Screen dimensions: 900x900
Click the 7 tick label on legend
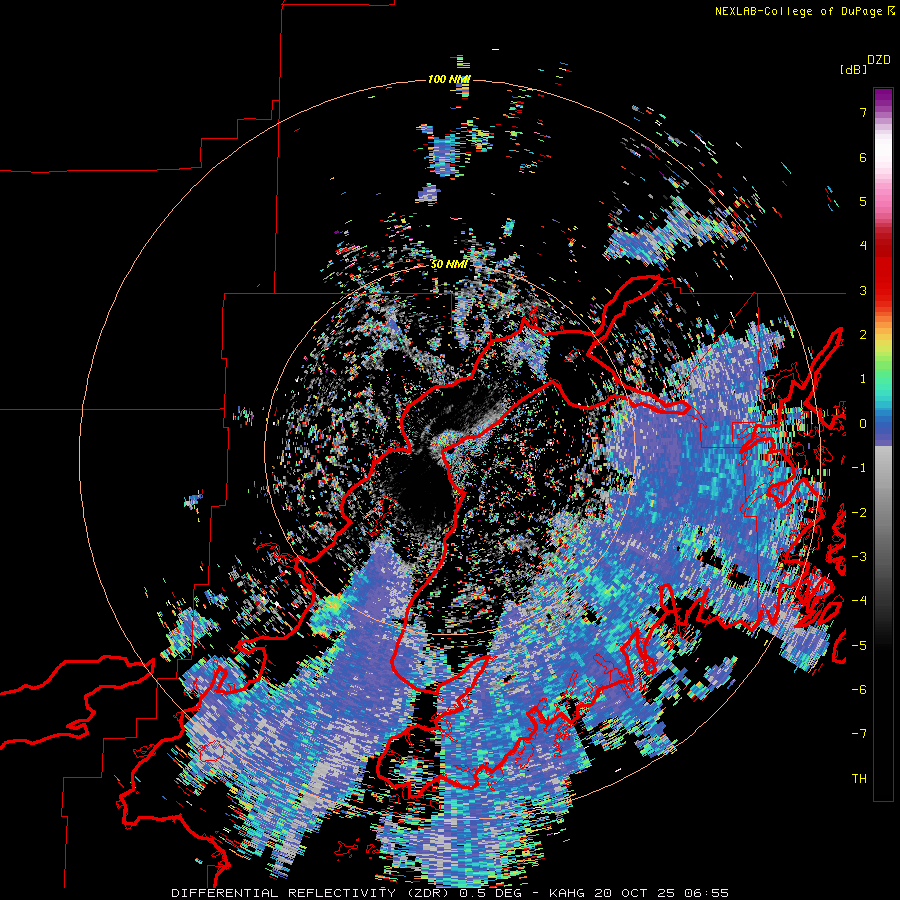[x=863, y=112]
